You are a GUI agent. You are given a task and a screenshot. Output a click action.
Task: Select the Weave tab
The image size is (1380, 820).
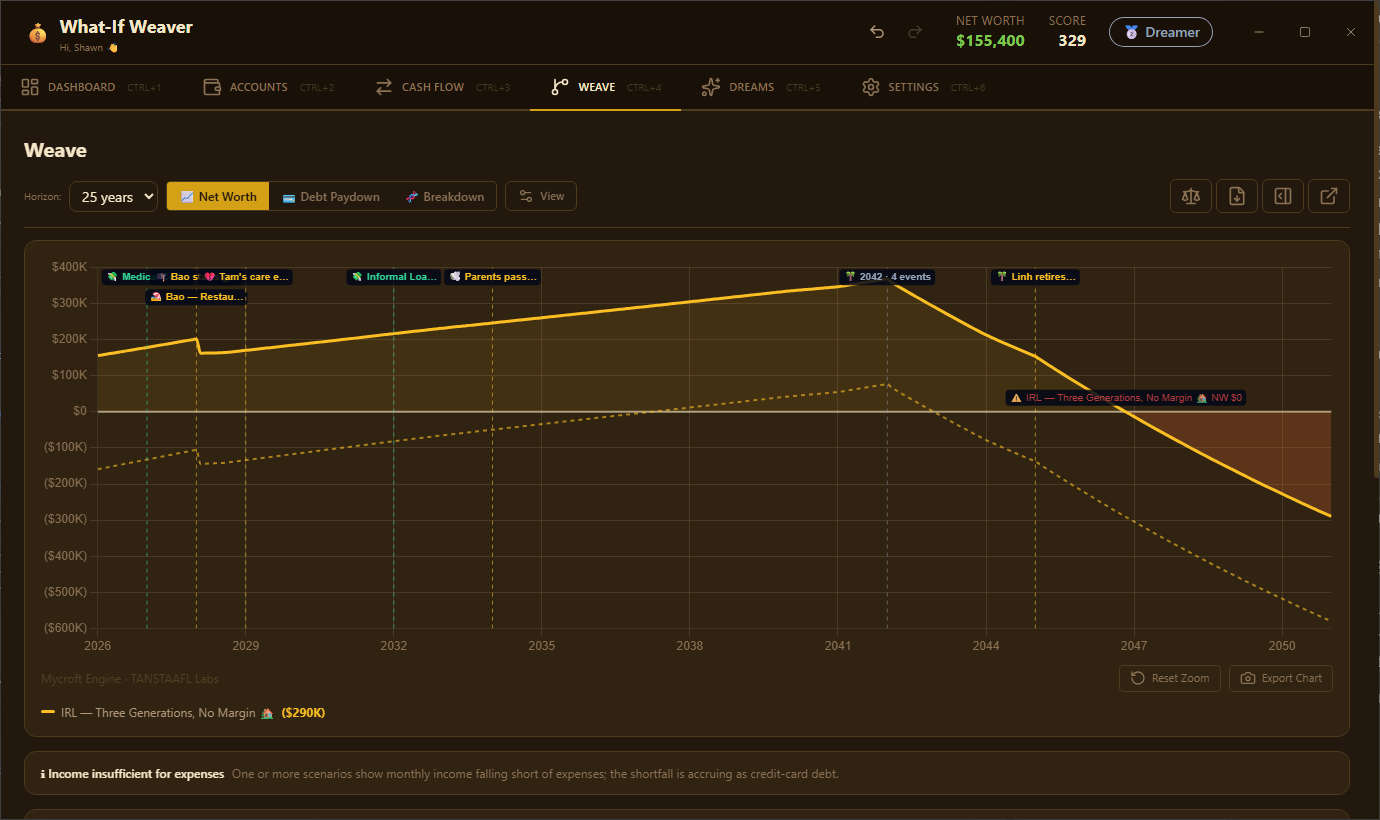606,87
